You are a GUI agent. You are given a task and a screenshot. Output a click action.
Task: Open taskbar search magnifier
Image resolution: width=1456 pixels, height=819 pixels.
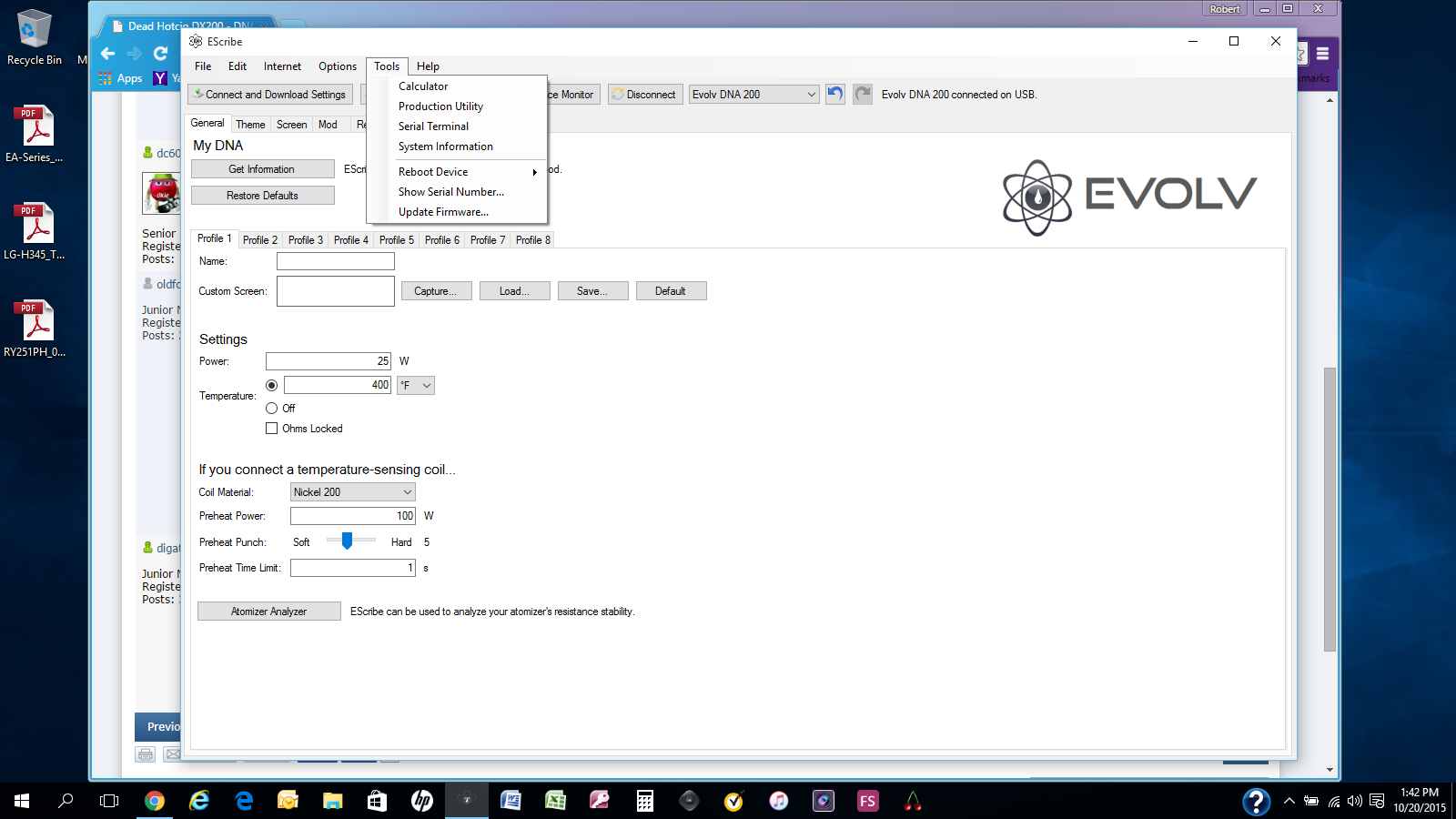[66, 801]
